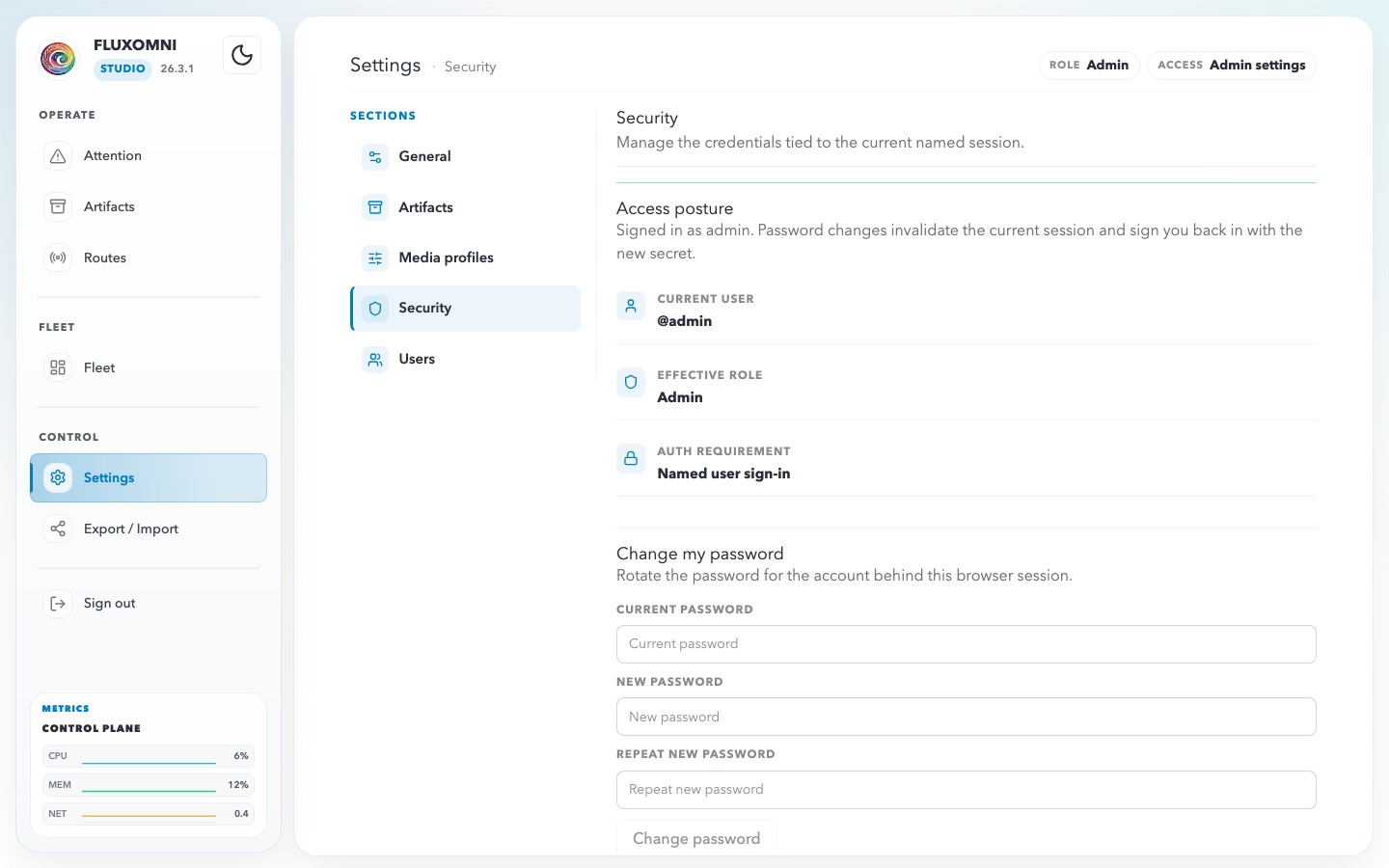The image size is (1389, 868).
Task: Click the Media profiles tuning icon
Action: click(x=375, y=258)
